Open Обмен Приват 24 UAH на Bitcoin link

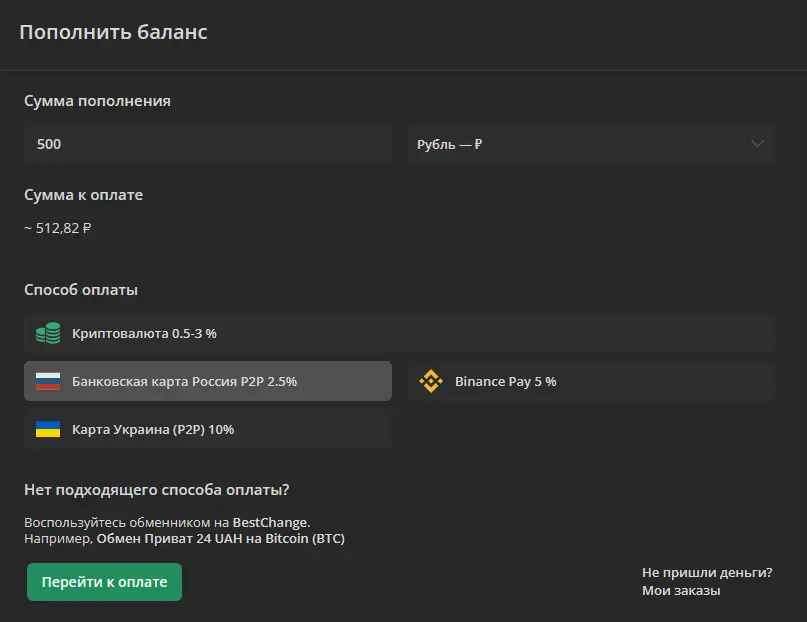(221, 539)
